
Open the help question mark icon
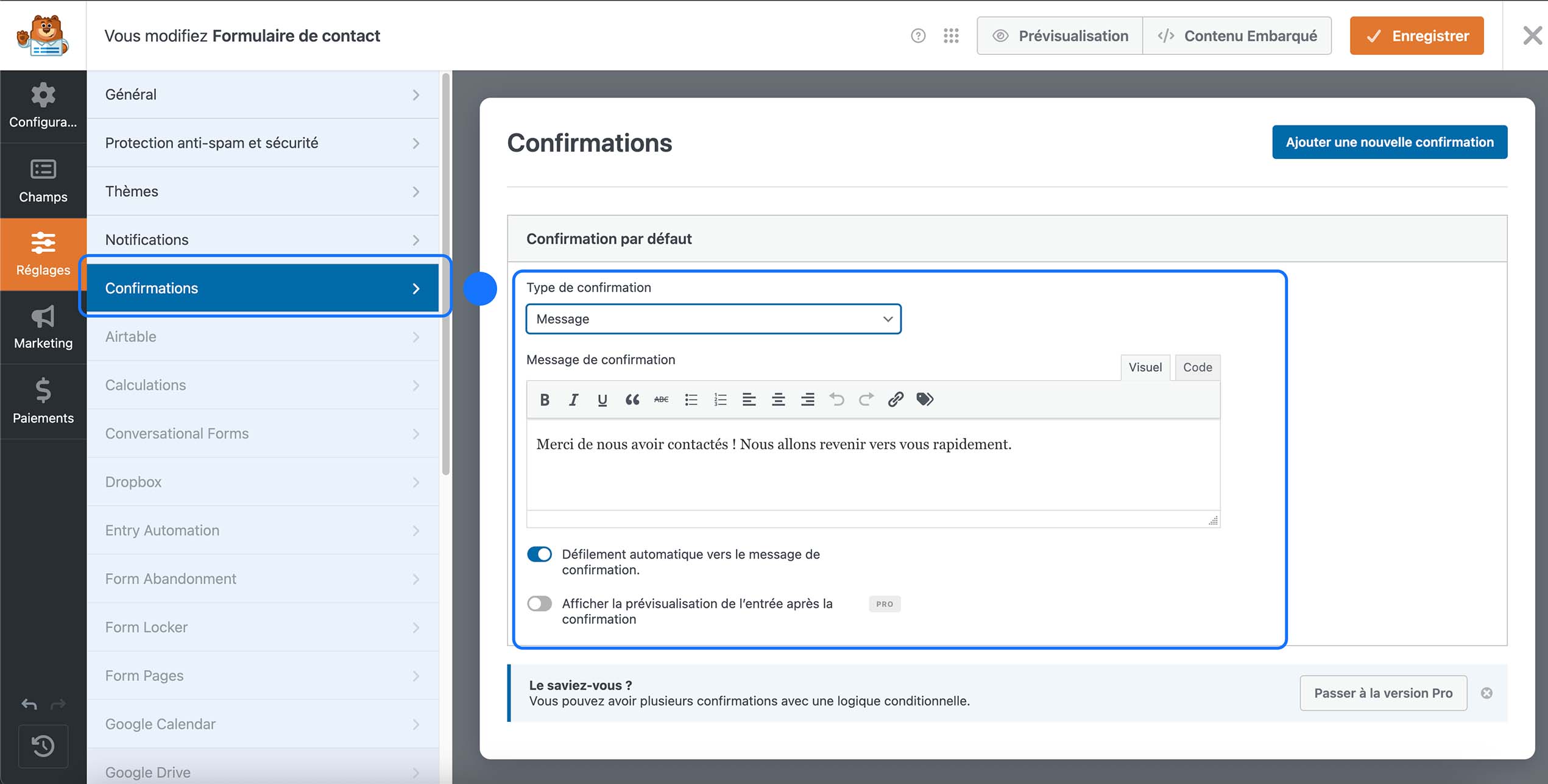(x=917, y=35)
